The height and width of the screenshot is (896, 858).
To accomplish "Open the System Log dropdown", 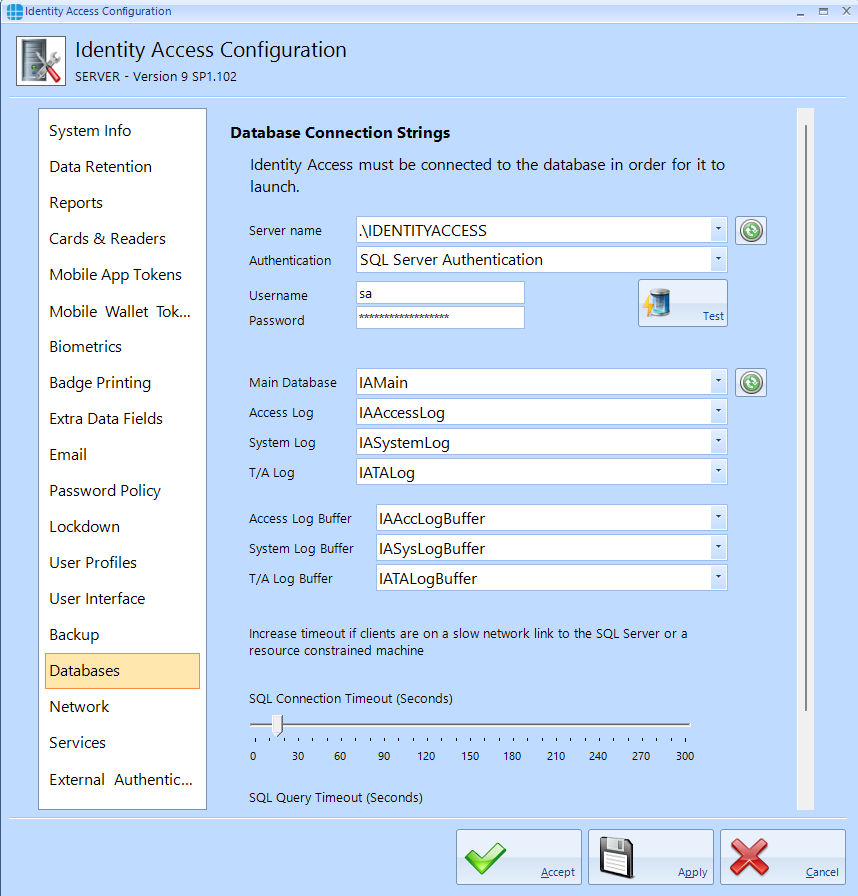I will pos(719,442).
